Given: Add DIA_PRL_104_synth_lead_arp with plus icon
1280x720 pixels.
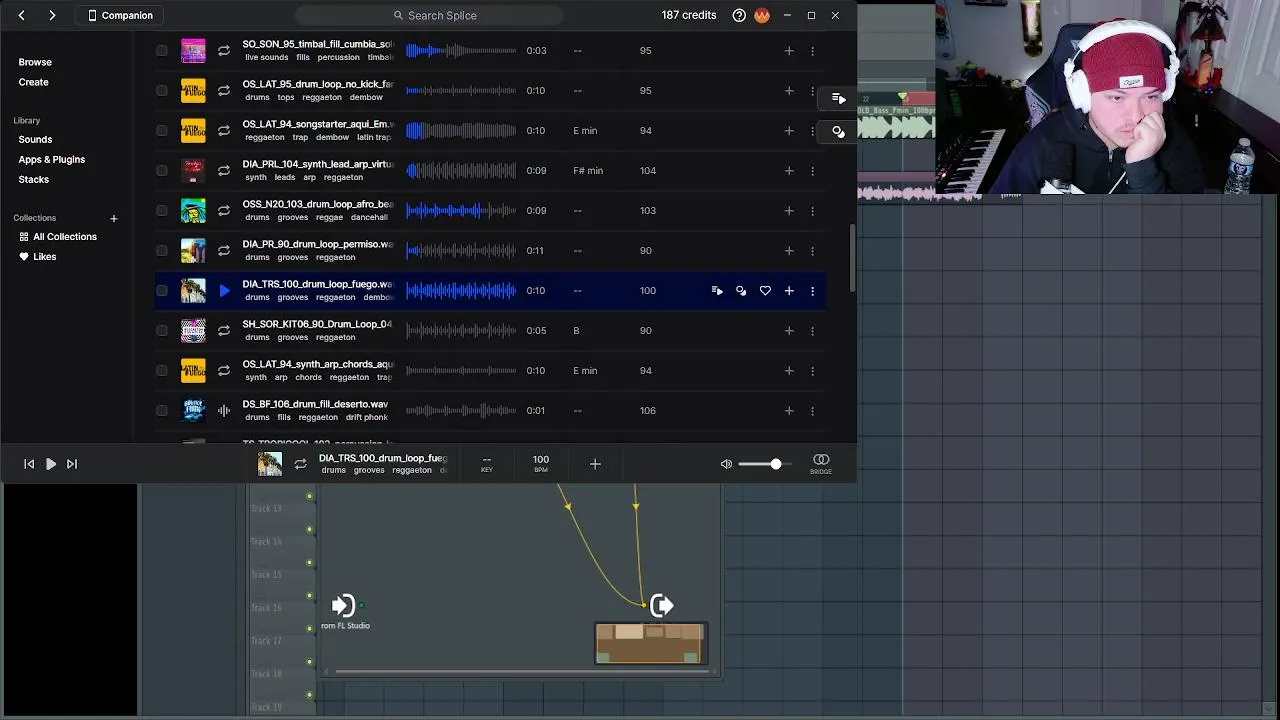Looking at the screenshot, I should click(789, 171).
